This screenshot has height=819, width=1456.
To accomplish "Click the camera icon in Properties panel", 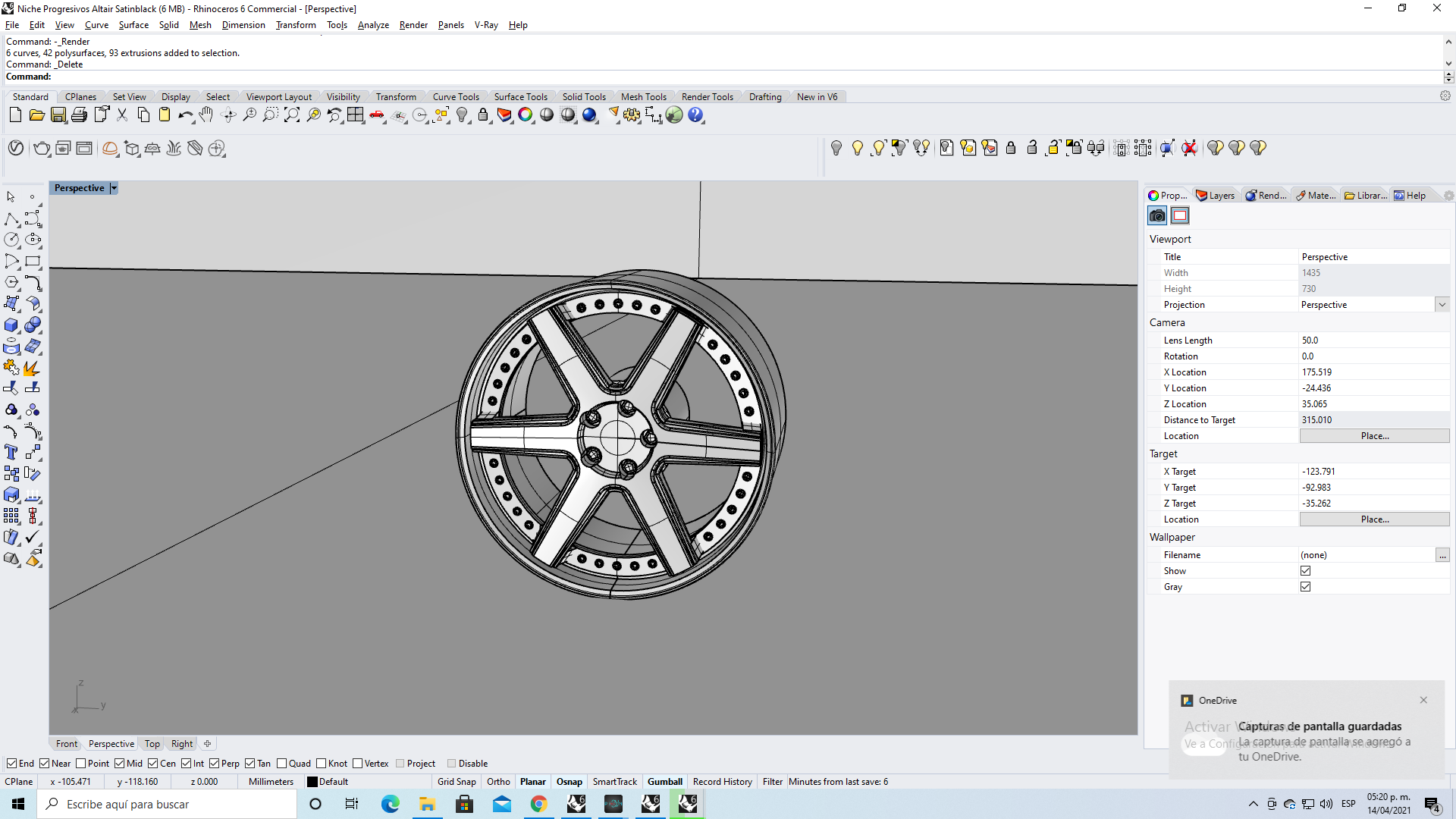I will click(x=1157, y=216).
